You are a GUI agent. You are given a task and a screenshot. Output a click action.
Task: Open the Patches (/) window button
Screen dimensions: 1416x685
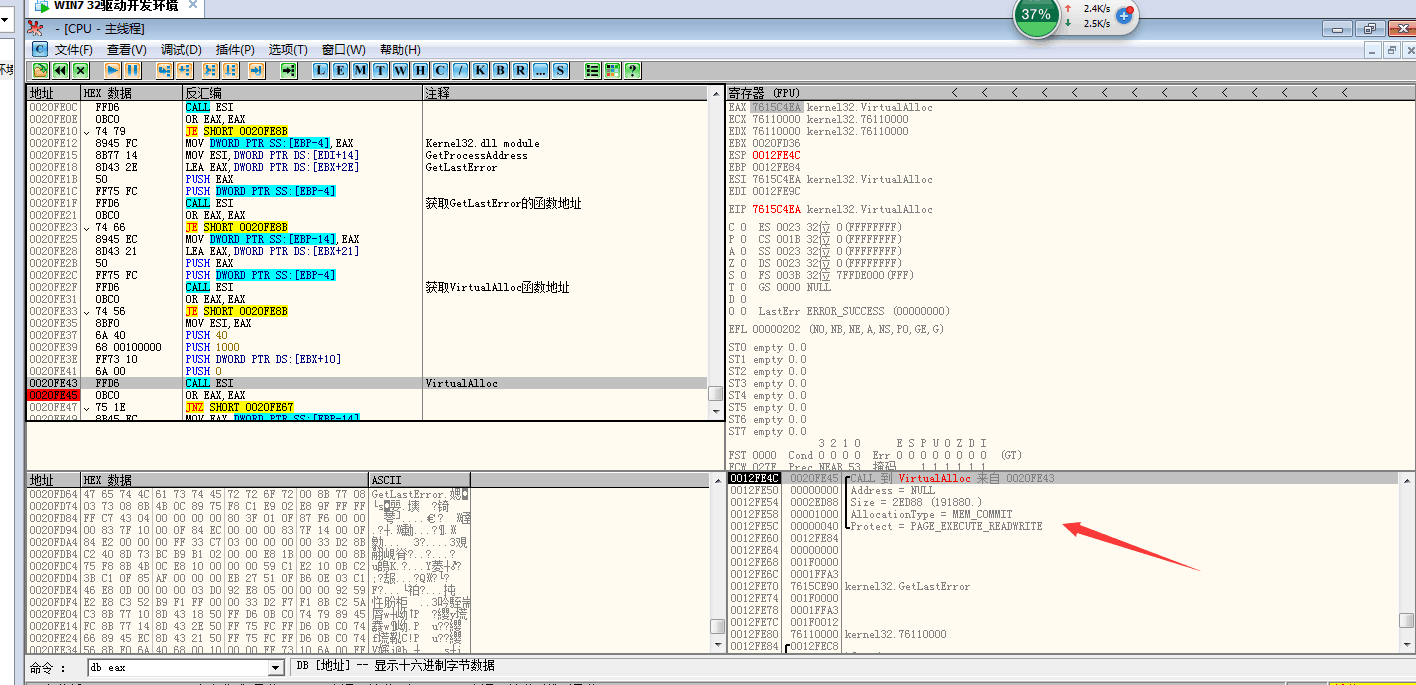point(461,70)
